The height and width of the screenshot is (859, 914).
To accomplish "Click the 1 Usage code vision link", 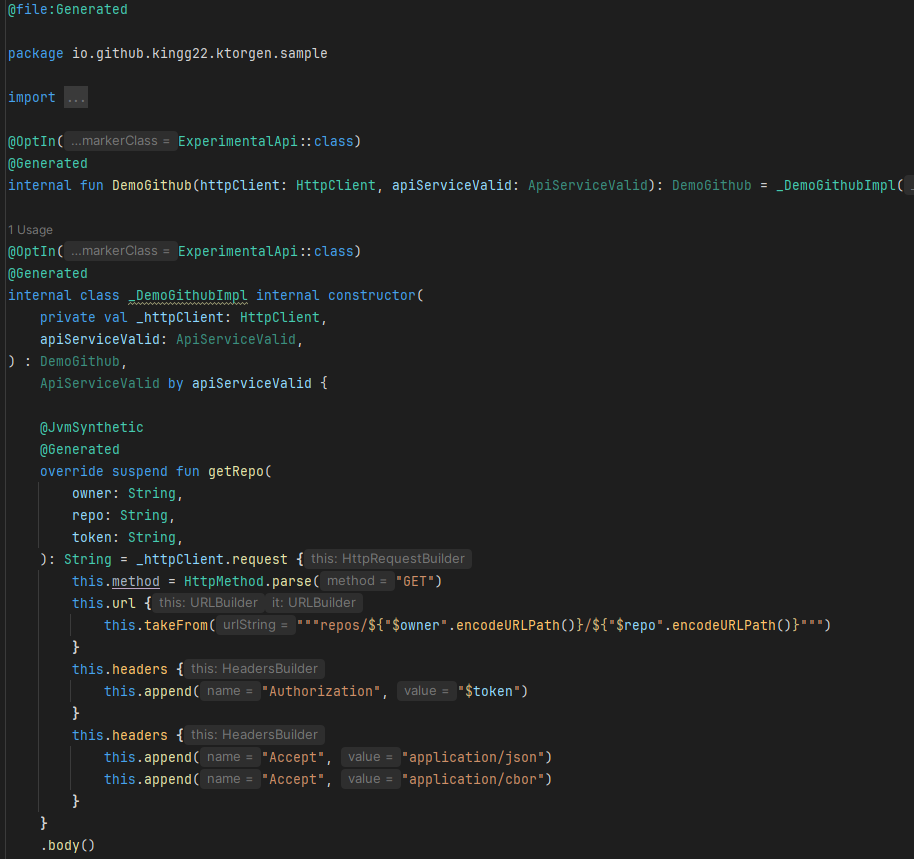I will point(30,229).
